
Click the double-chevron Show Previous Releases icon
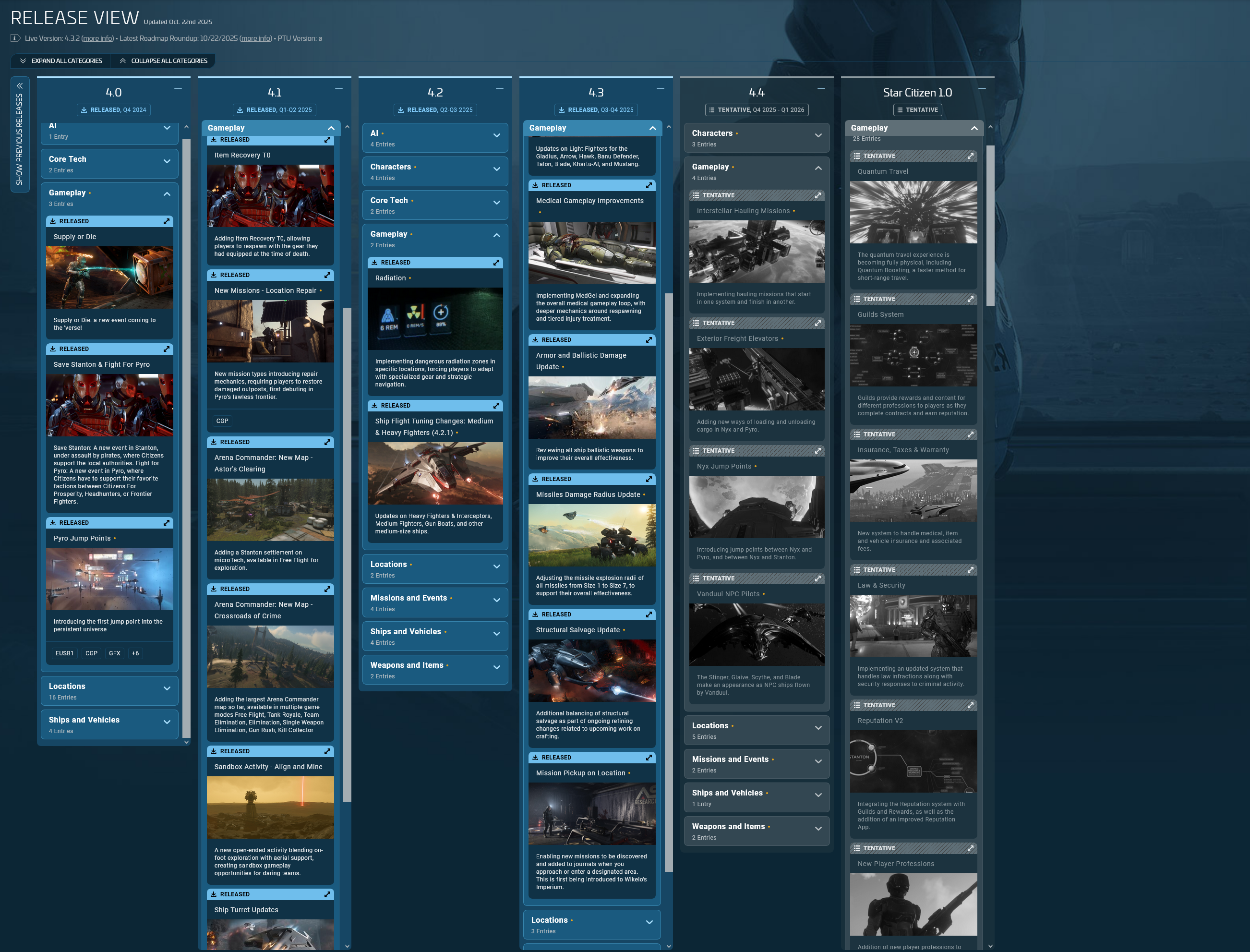(19, 86)
